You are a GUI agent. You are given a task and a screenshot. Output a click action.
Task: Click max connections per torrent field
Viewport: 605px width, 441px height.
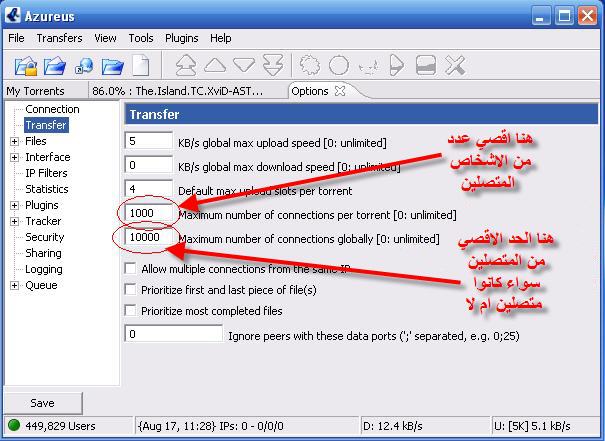[149, 213]
